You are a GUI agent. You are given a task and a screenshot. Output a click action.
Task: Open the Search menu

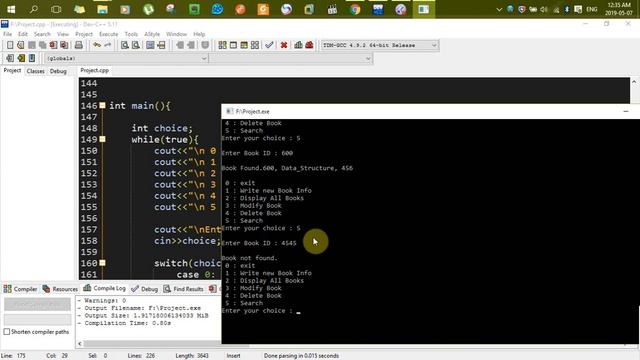42,34
